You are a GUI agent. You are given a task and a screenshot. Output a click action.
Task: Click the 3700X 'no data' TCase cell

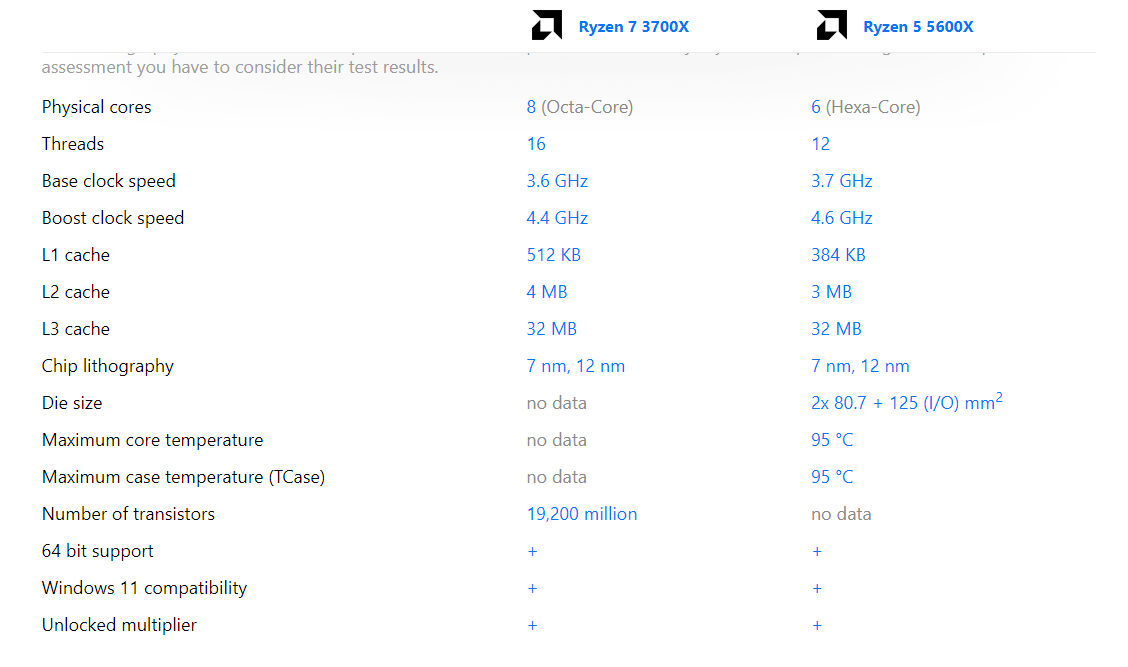(557, 477)
